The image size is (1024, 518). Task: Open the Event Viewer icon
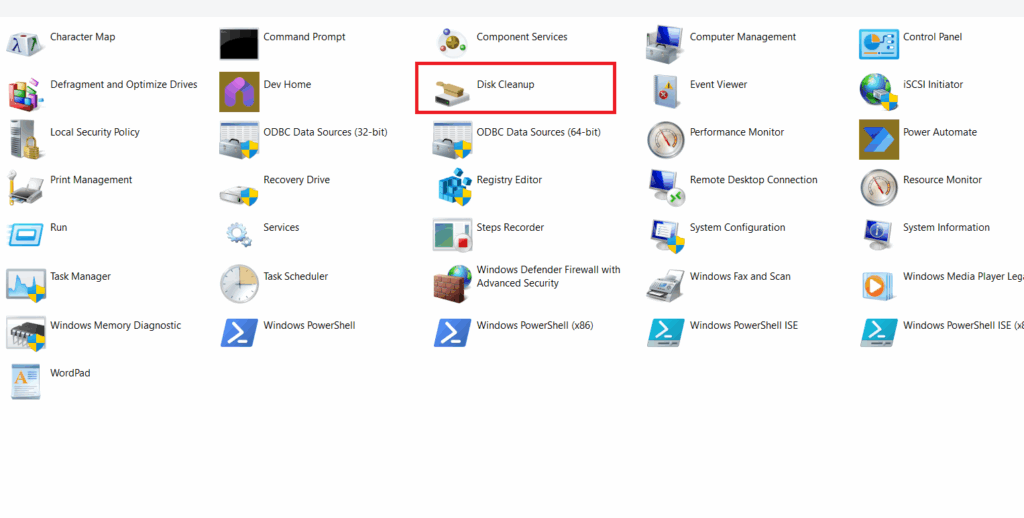pyautogui.click(x=667, y=92)
